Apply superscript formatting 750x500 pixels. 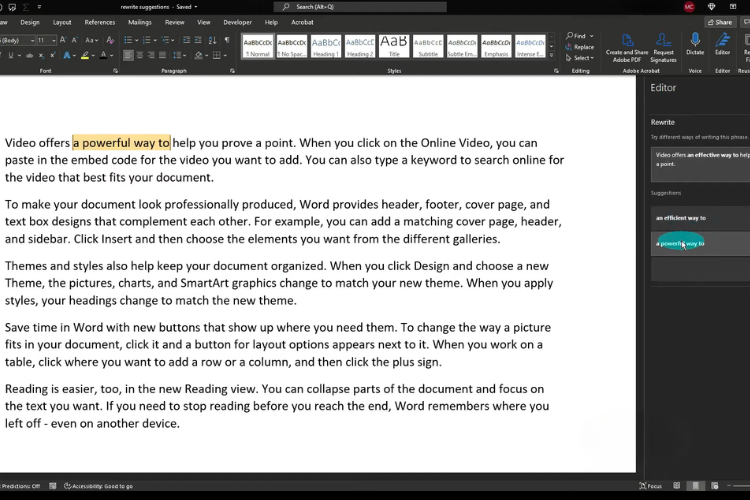pos(53,56)
